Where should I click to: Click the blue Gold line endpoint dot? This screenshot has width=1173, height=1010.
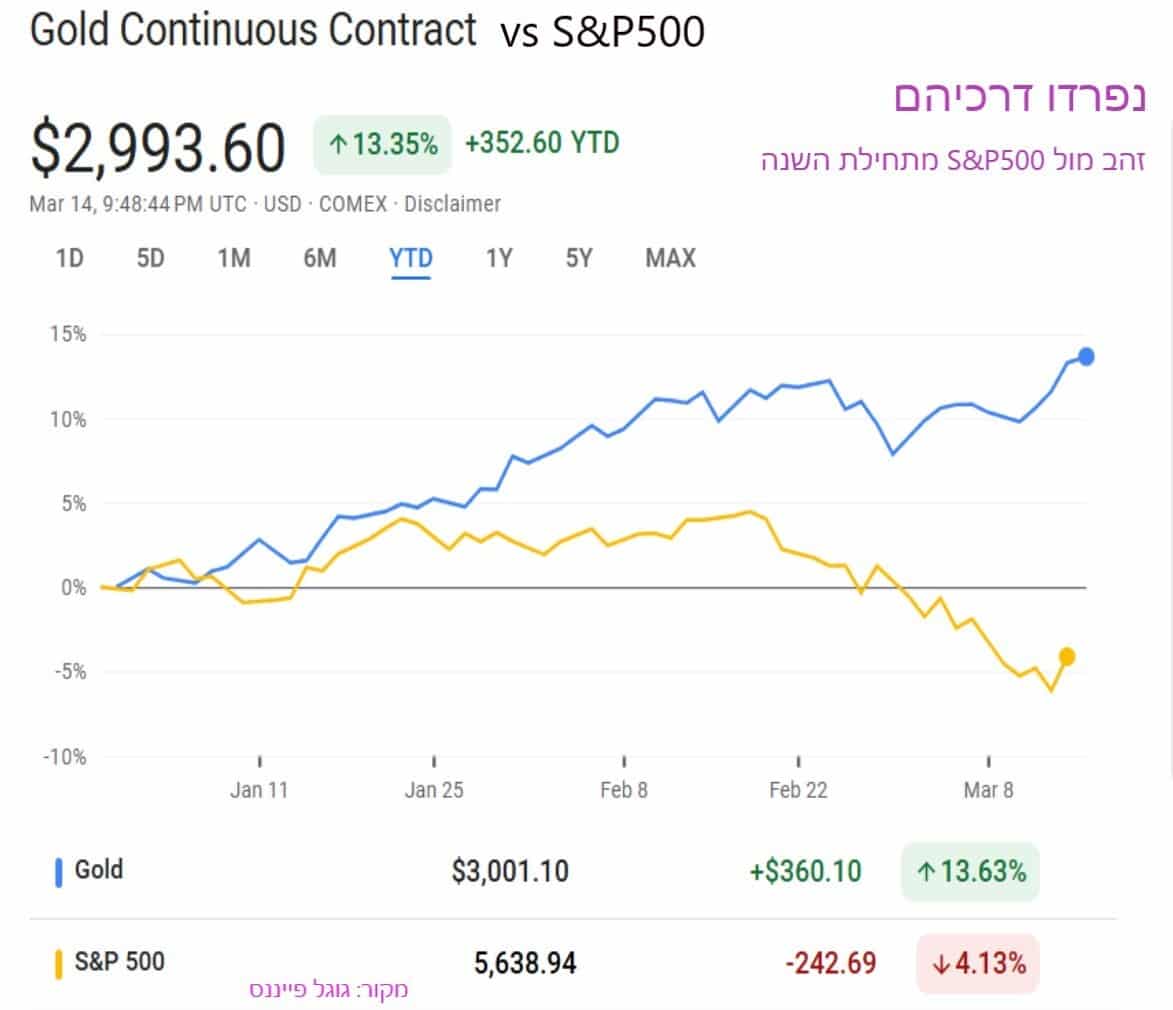pyautogui.click(x=1086, y=356)
